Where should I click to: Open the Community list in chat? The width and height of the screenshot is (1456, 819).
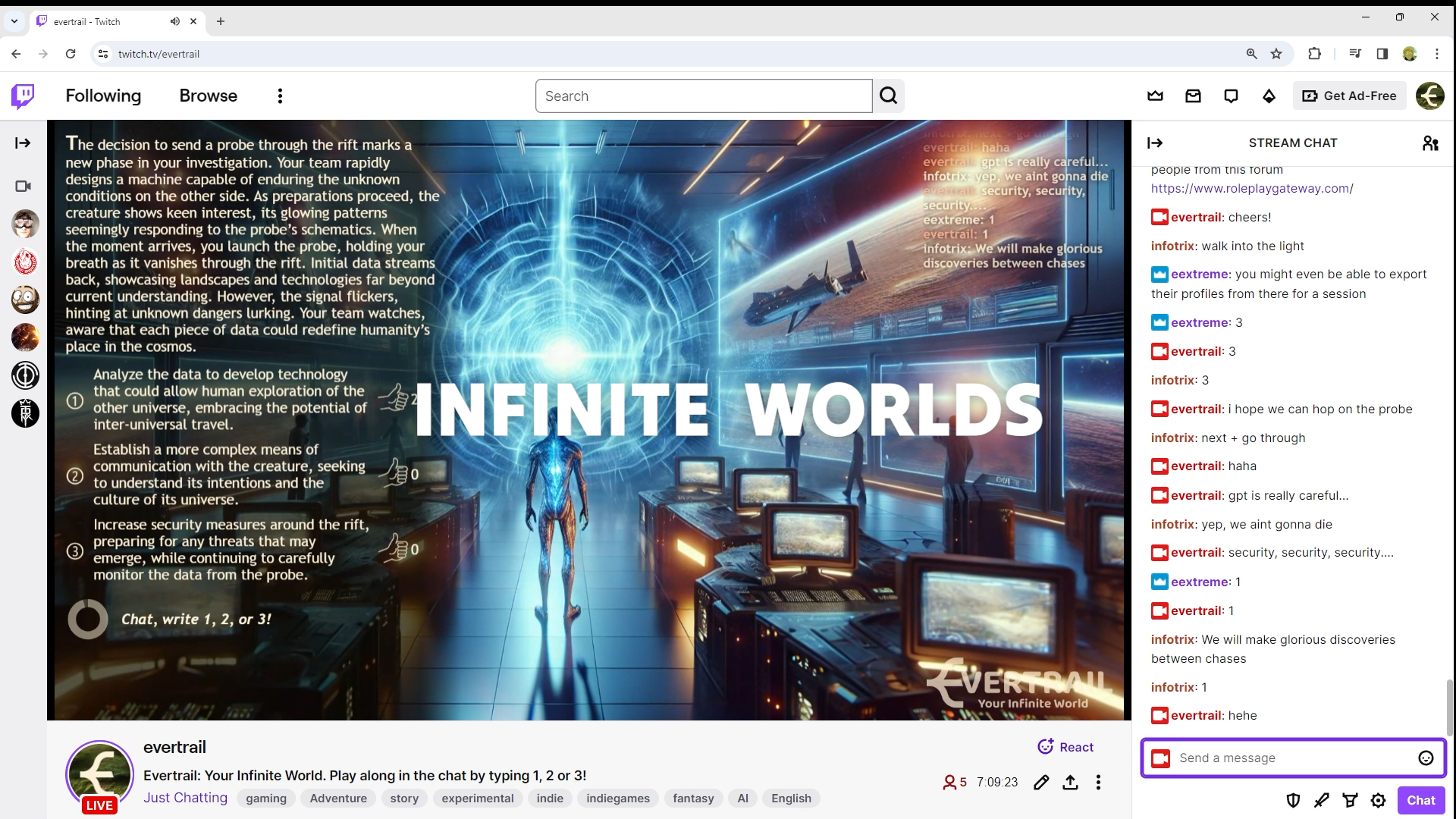(x=1430, y=143)
